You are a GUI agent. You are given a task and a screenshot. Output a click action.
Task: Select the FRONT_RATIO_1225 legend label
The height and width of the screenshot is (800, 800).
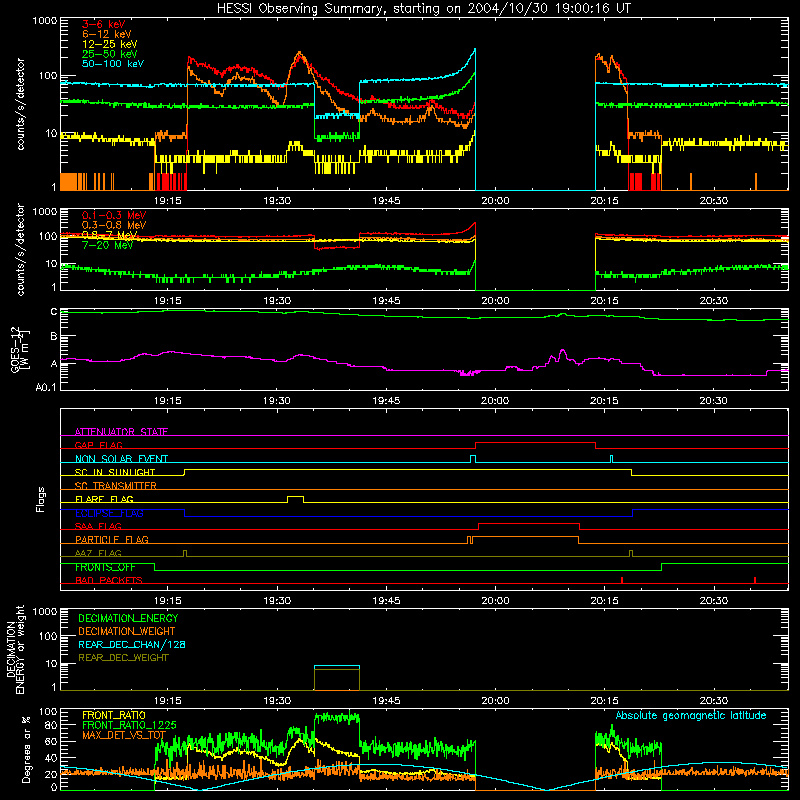point(129,725)
